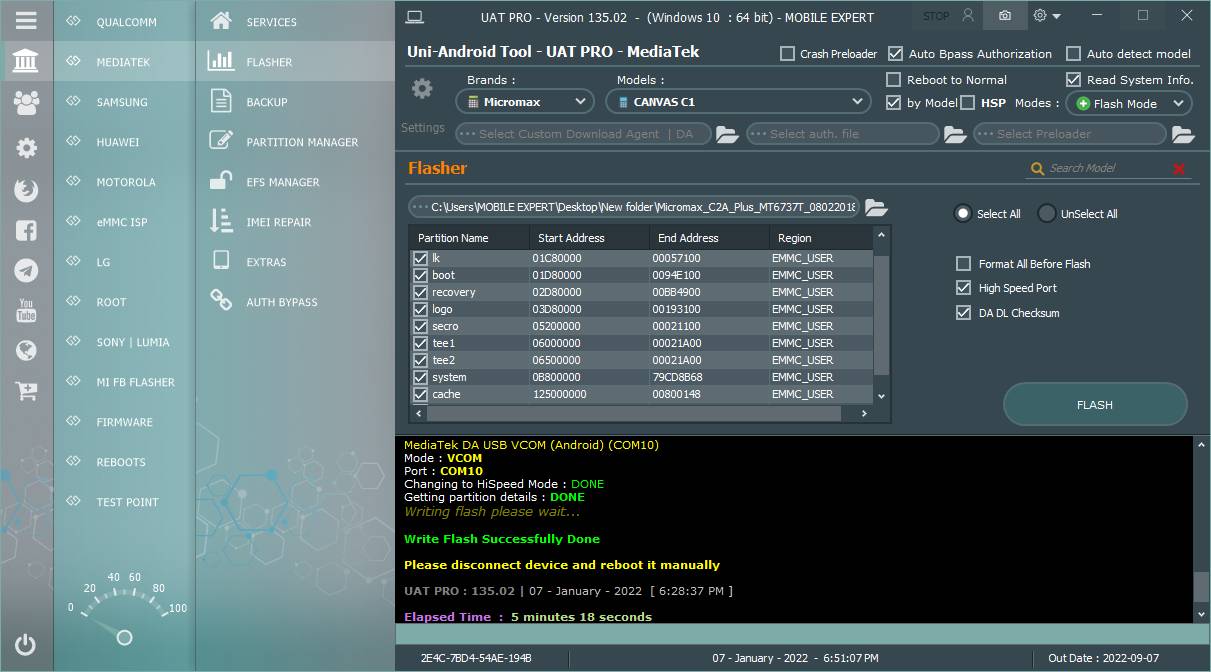Open the Telegram icon
Image resolution: width=1211 pixels, height=672 pixels.
(26, 270)
